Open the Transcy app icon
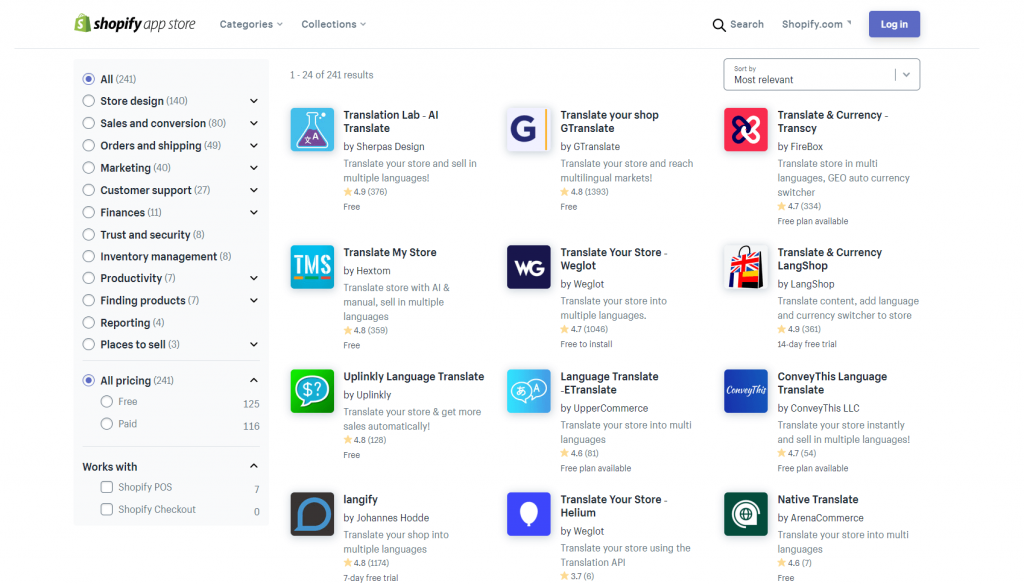1024x584 pixels. pyautogui.click(x=745, y=130)
